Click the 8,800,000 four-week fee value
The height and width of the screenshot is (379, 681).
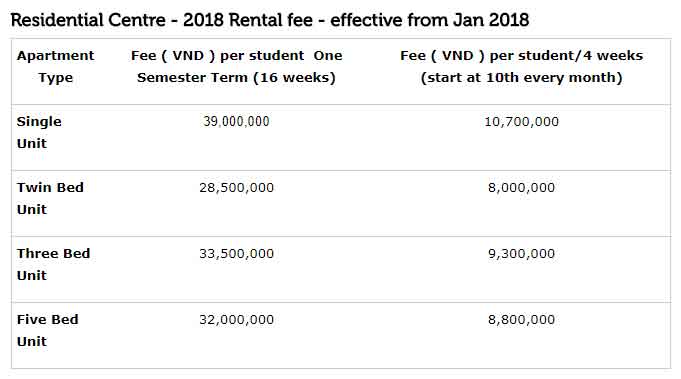[521, 320]
